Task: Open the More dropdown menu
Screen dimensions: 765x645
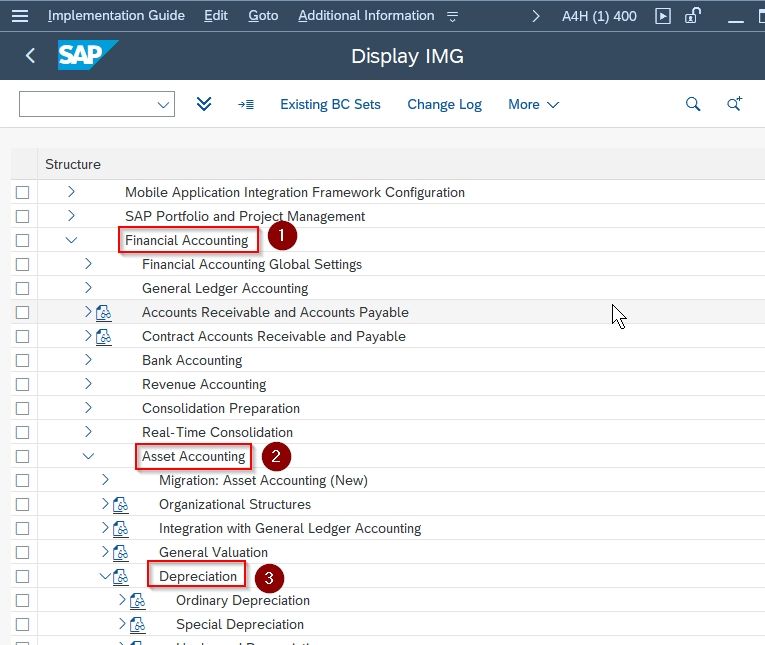Action: [x=533, y=104]
